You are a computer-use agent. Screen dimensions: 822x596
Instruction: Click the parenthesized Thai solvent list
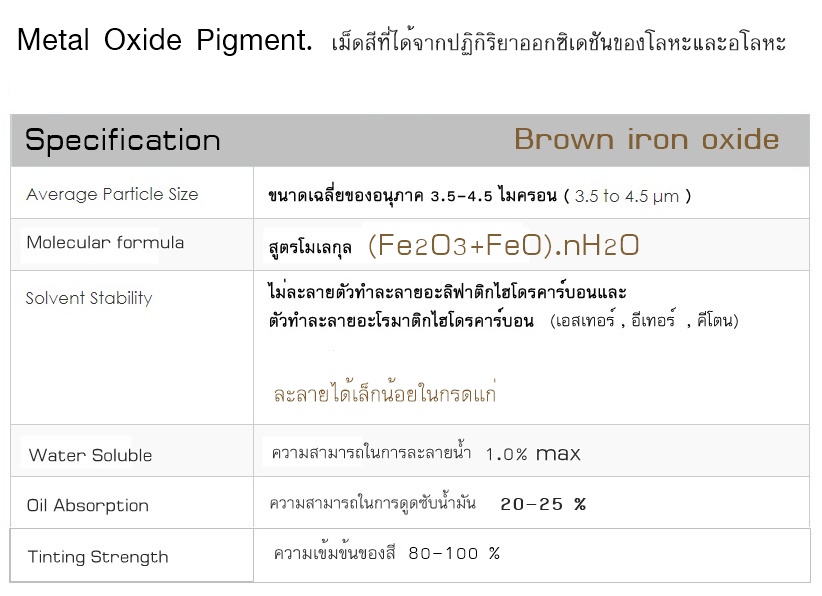coord(644,320)
